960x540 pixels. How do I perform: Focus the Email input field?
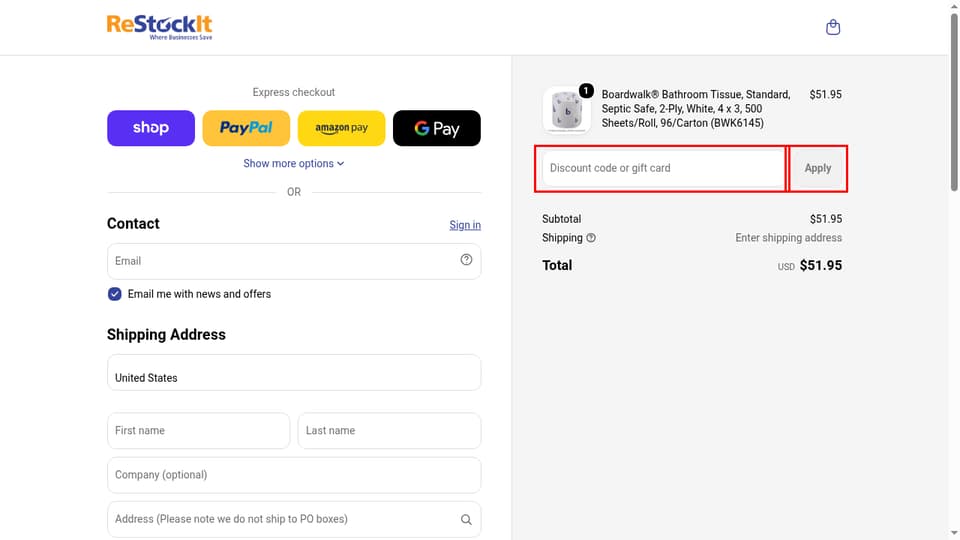(x=294, y=261)
